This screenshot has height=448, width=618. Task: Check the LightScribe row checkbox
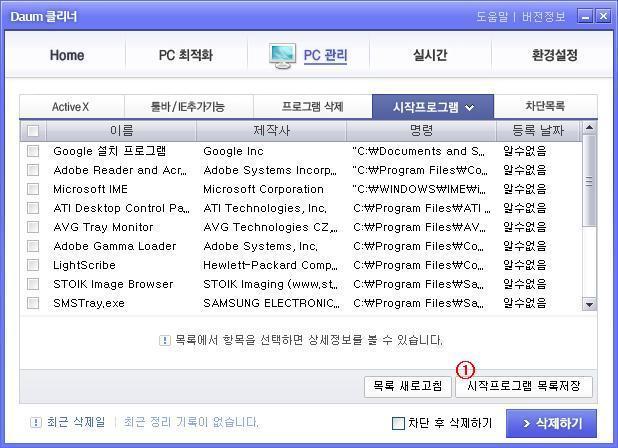[33, 265]
